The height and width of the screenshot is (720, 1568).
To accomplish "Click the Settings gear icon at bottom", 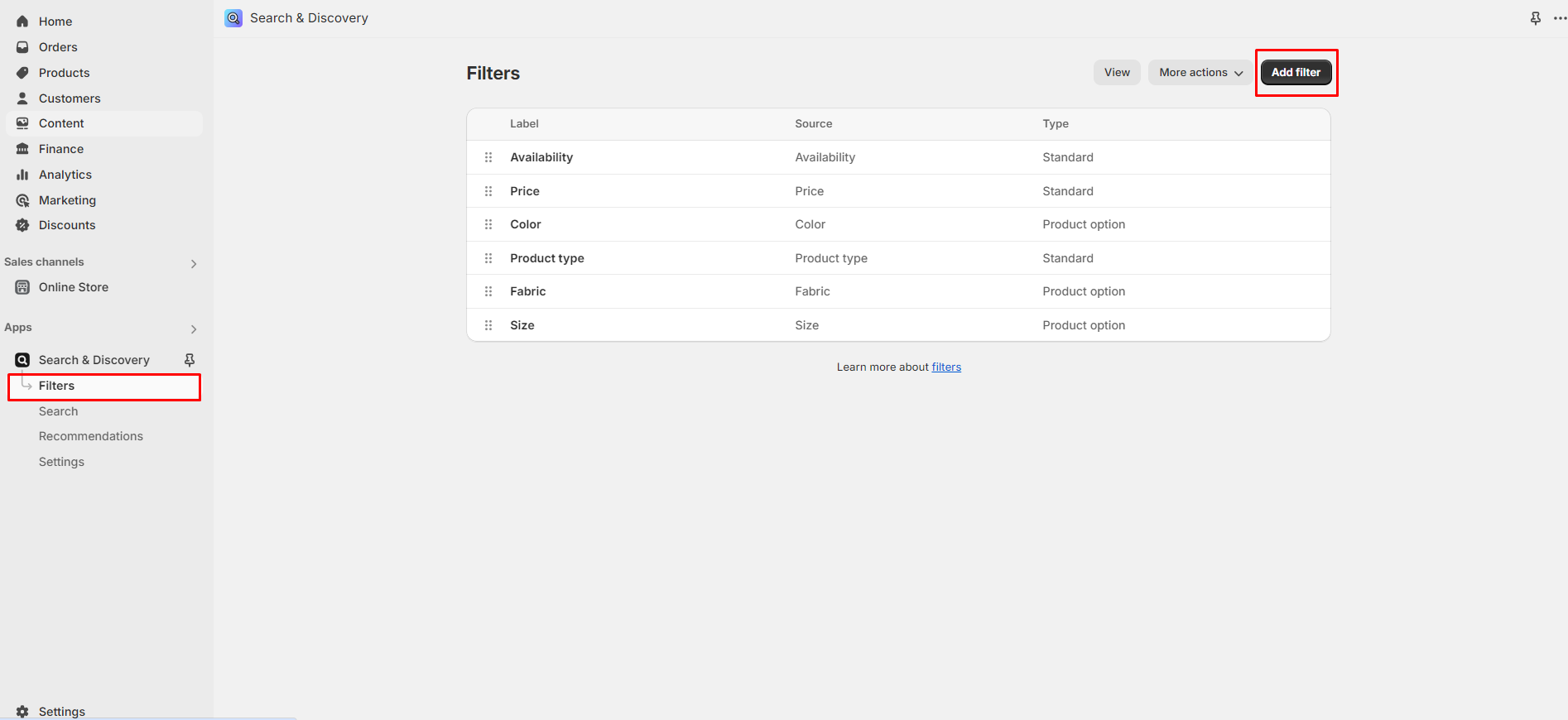I will coord(22,712).
